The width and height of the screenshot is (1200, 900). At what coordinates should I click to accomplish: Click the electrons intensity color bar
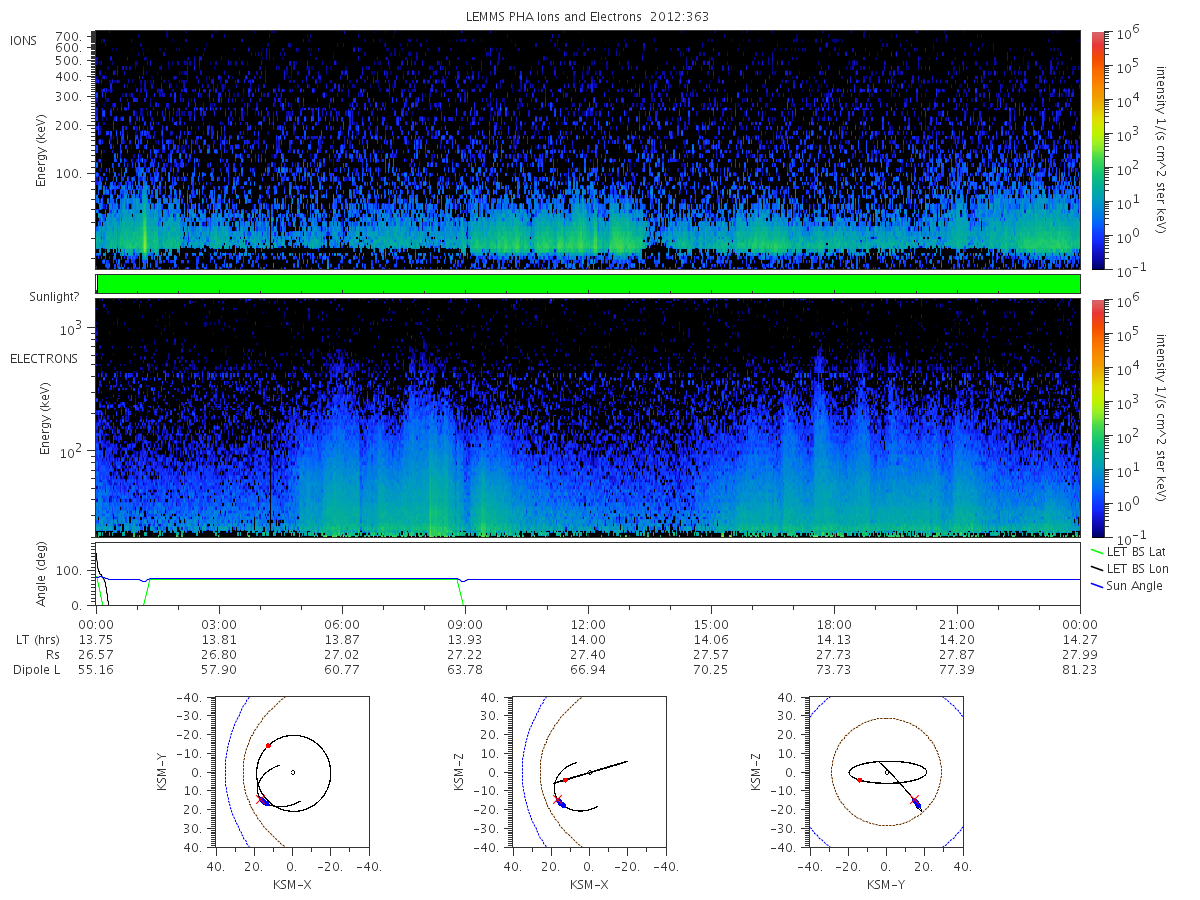coord(1097,417)
